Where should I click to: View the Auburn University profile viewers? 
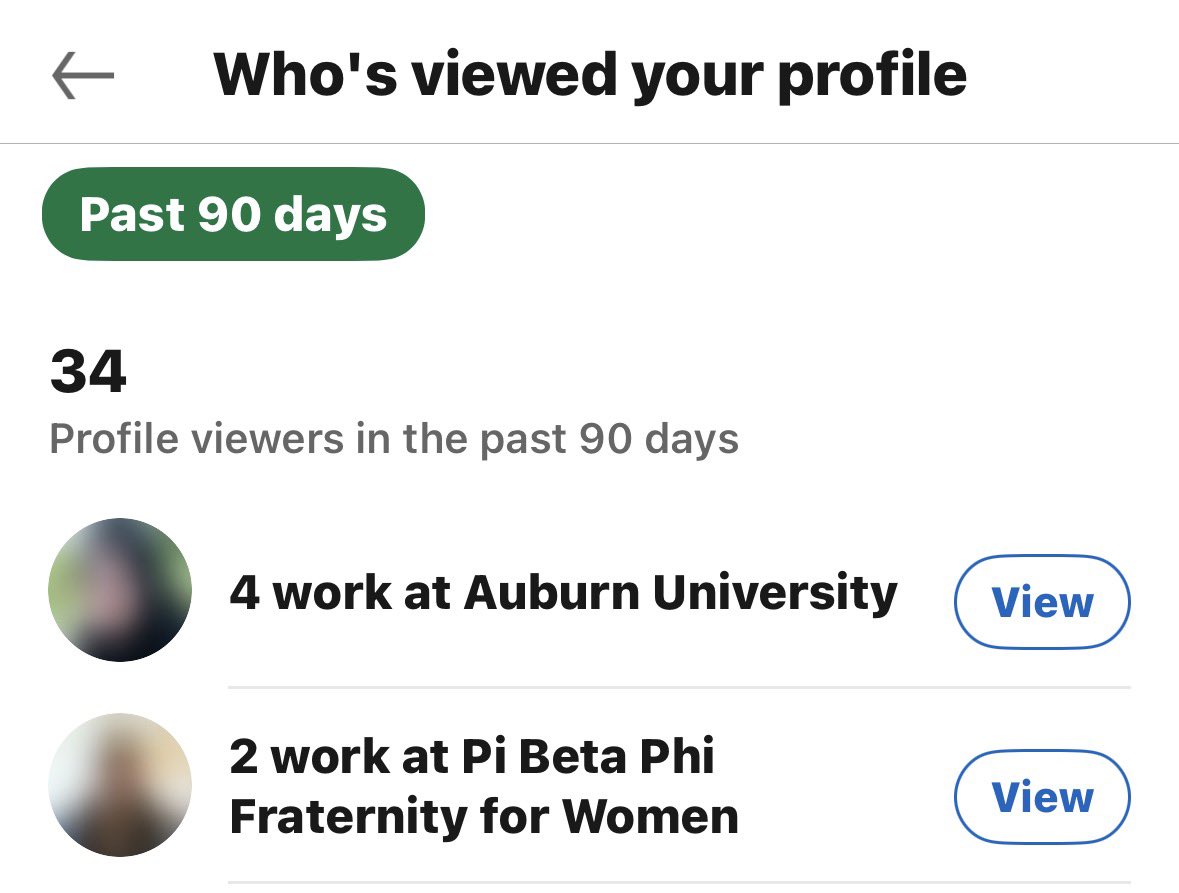(1042, 601)
